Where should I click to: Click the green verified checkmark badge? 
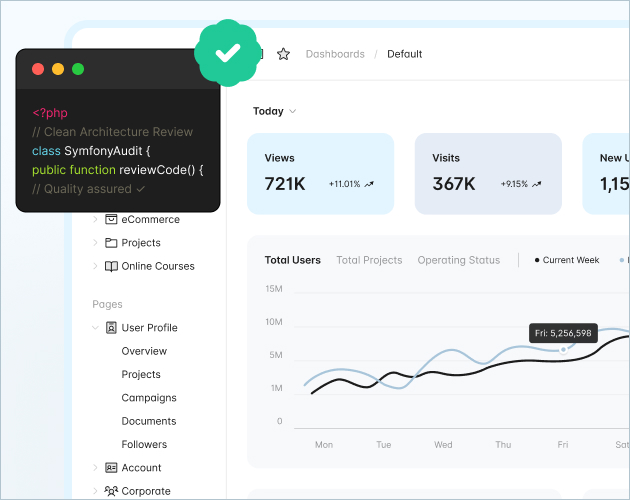tap(228, 53)
